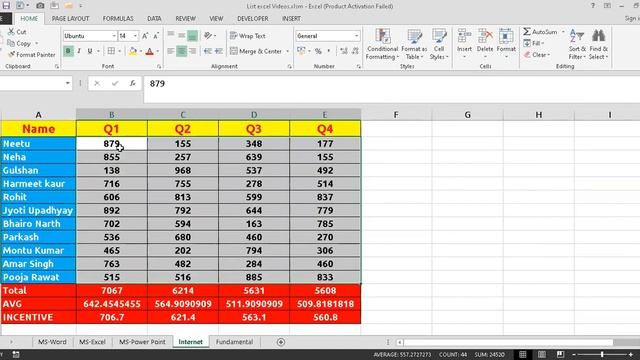Select the MS-Word sheet tab
The height and width of the screenshot is (360, 640).
pos(52,342)
